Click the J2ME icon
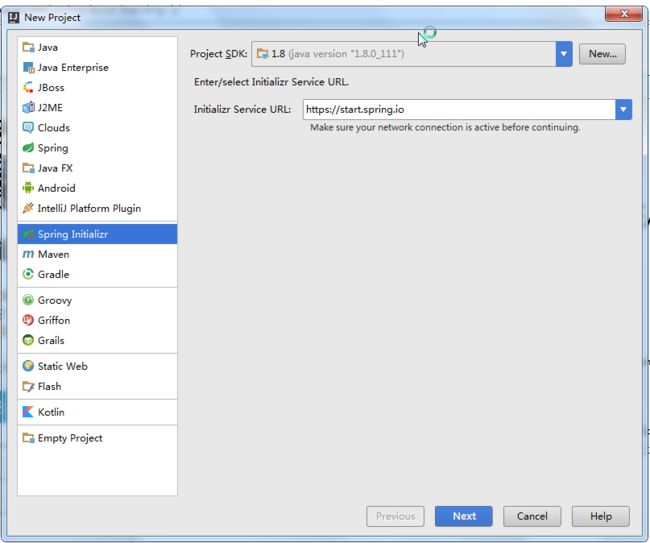650x543 pixels. click(x=28, y=107)
